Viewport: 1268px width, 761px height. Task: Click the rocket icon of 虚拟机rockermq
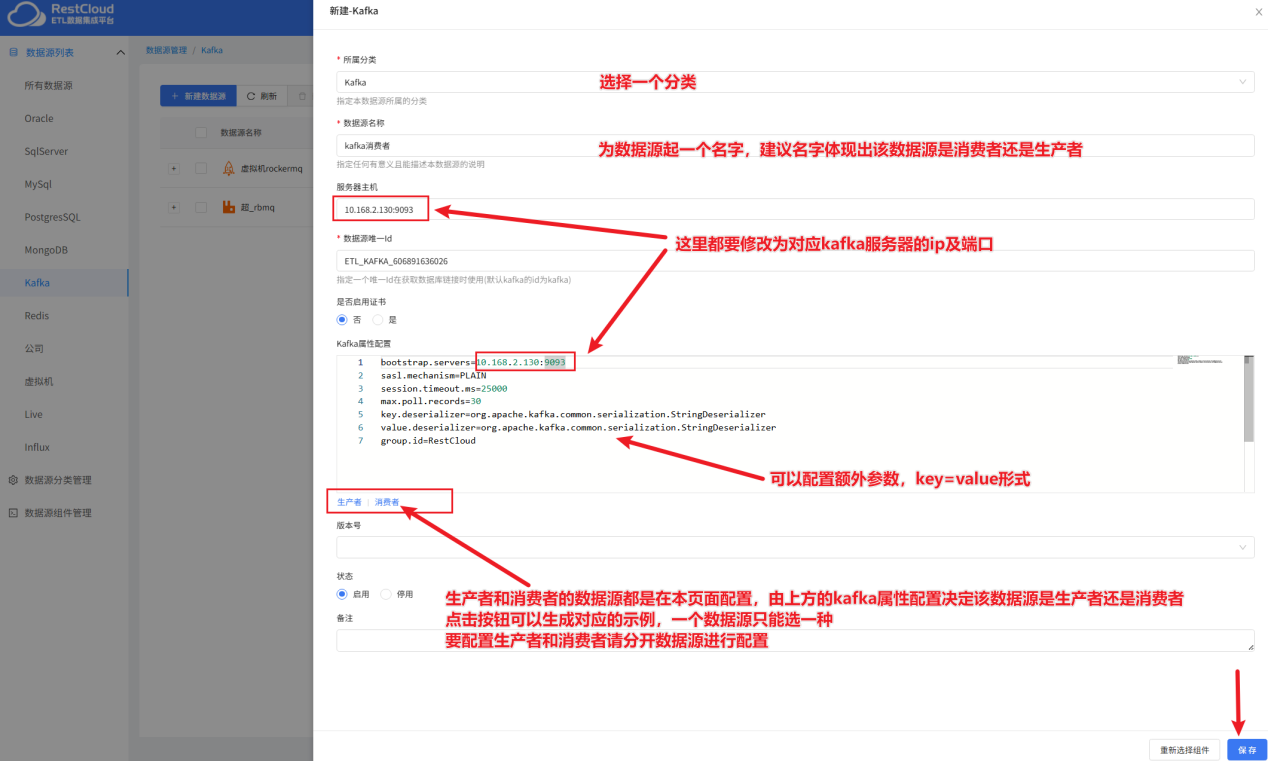229,168
